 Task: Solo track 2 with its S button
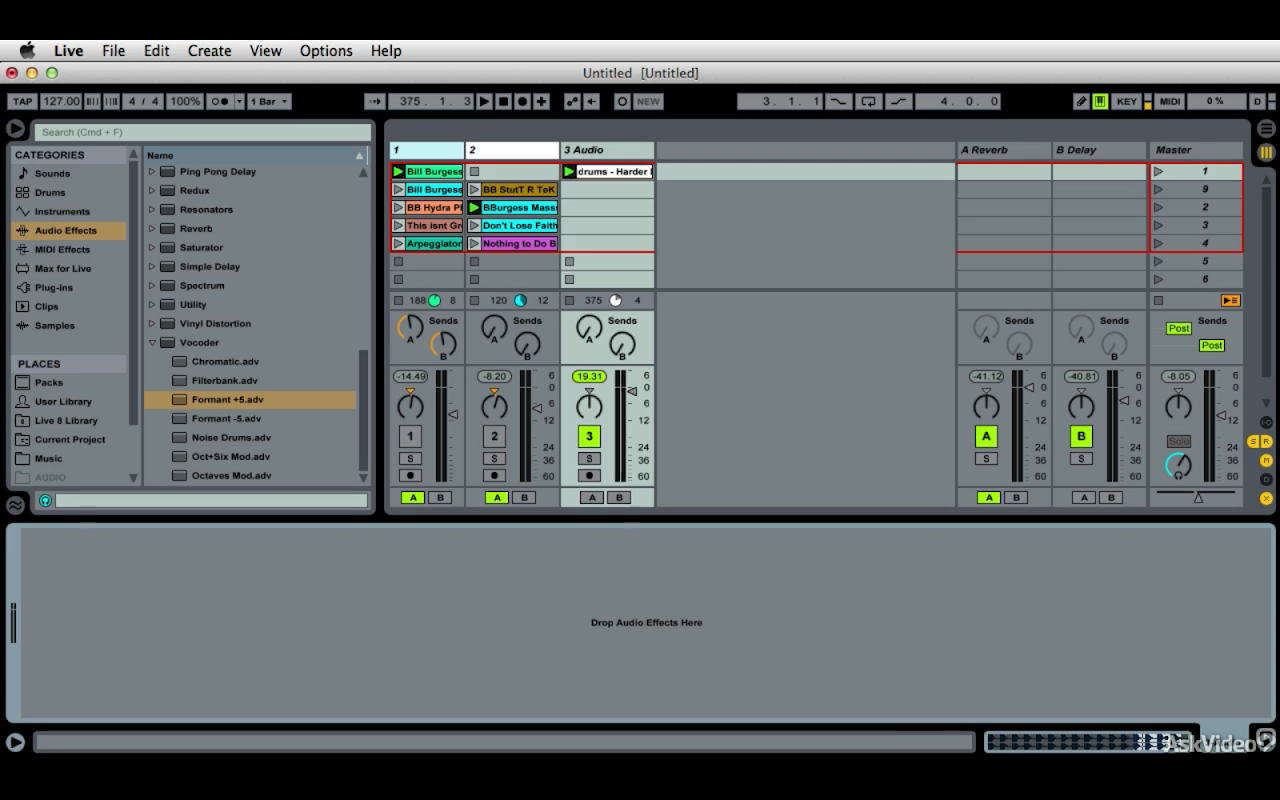494,459
